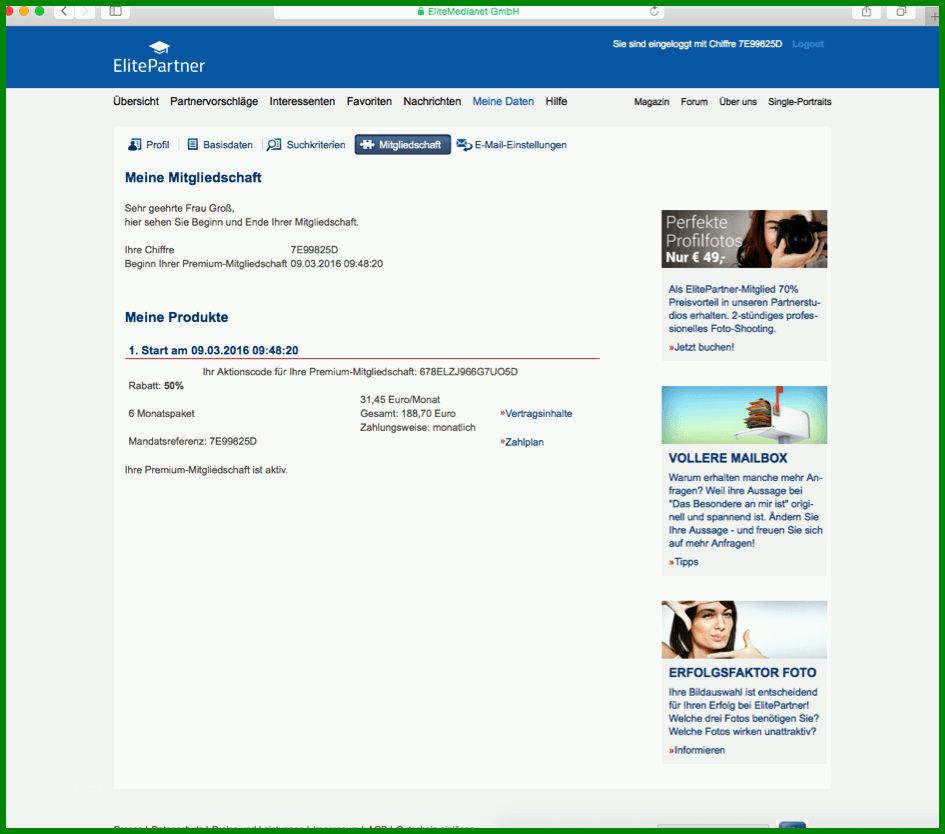Go to Übersicht in main navigation
Screen dimensions: 945x834
pyautogui.click(x=136, y=101)
